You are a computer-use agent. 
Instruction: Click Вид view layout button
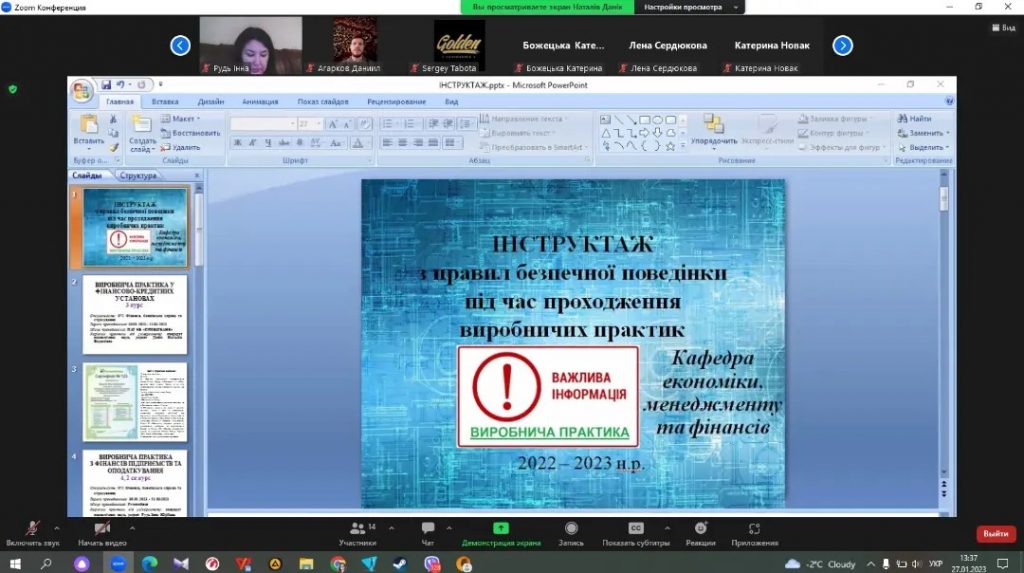1003,27
